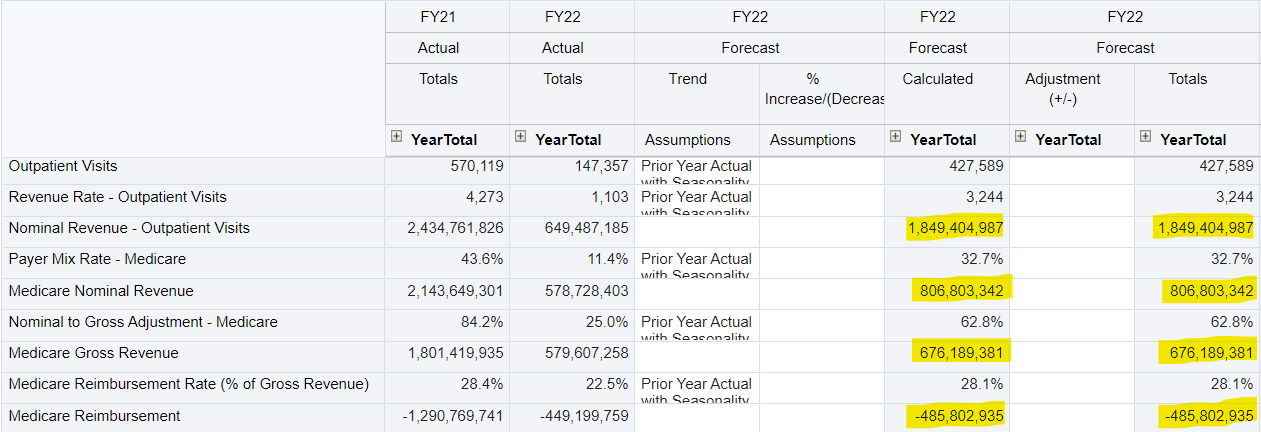The width and height of the screenshot is (1261, 432).
Task: Click highlighted -485,802,935 in Forecast Totals column
Action: pos(1205,416)
